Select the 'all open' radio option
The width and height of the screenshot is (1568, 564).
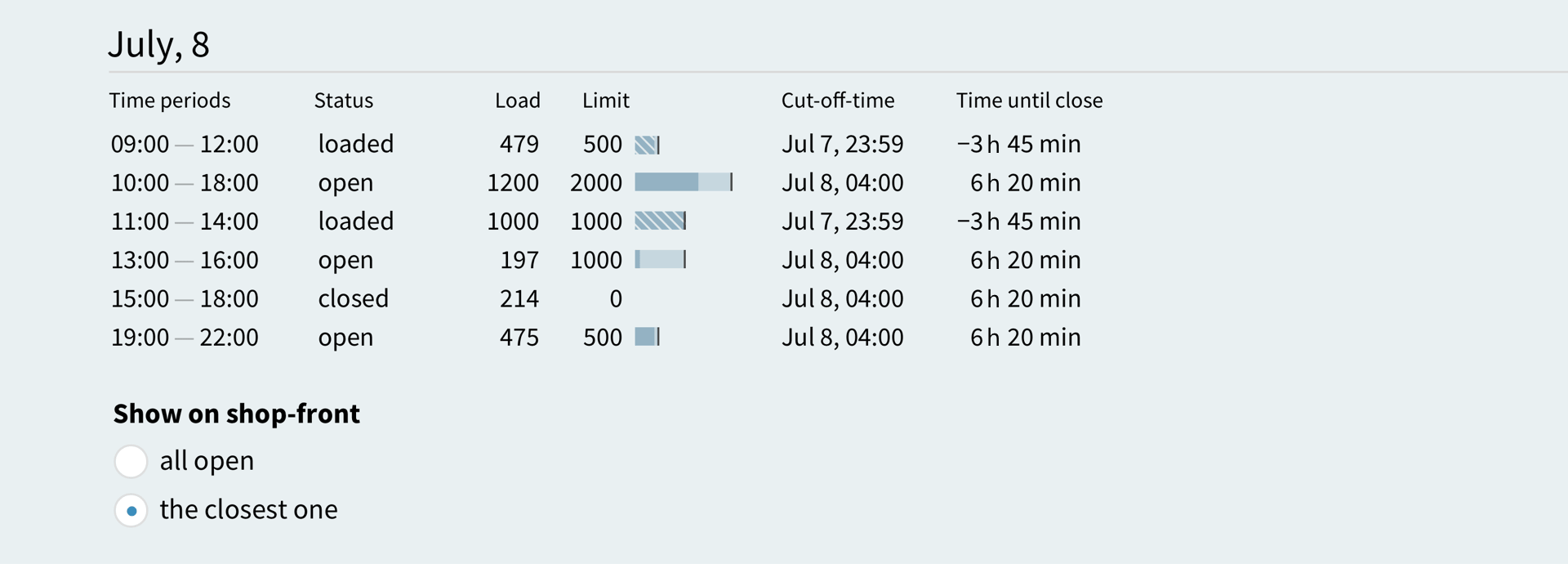131,461
